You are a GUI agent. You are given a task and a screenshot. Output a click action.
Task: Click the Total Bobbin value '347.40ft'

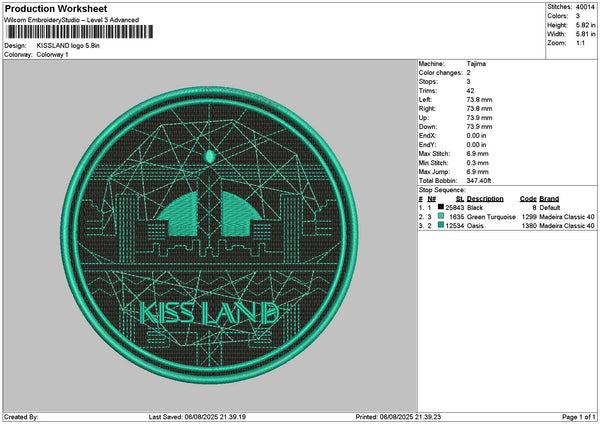(479, 181)
